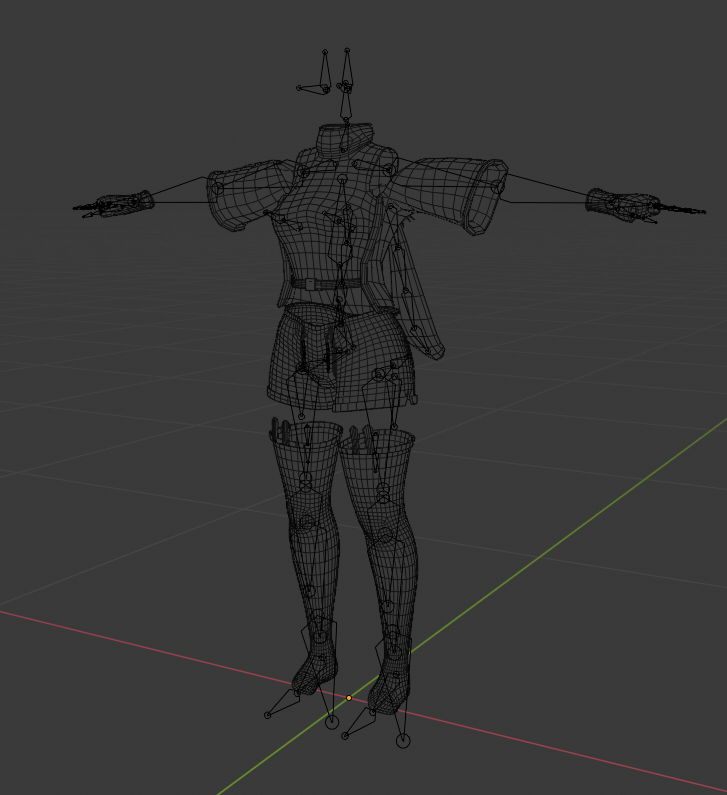This screenshot has height=795, width=727.
Task: Select the high collar neck mesh
Action: point(343,137)
